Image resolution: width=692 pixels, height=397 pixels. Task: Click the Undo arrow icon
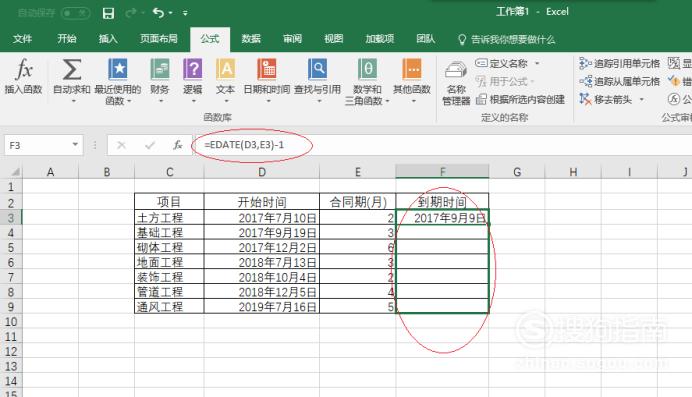(x=158, y=13)
